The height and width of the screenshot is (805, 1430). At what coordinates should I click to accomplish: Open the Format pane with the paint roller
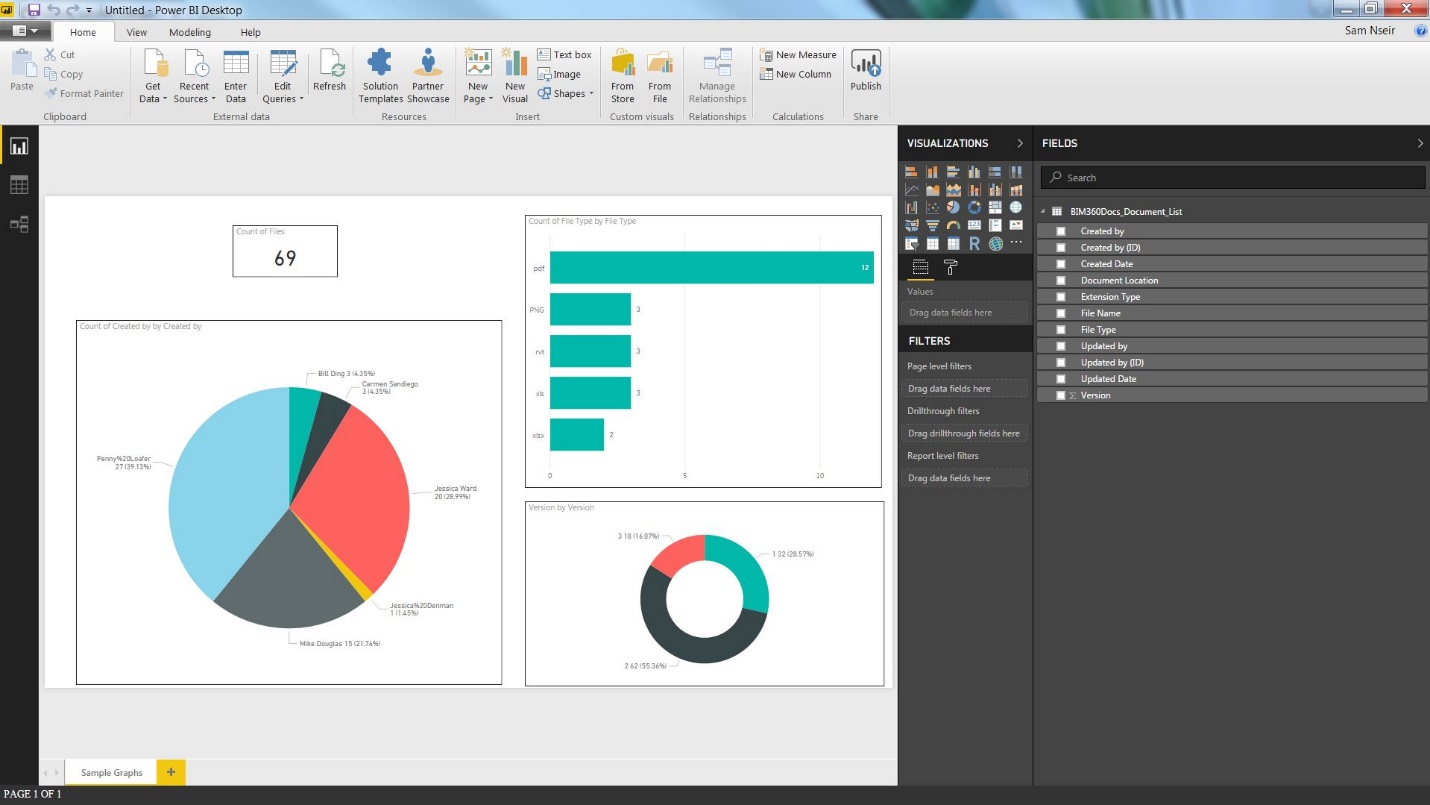pos(950,267)
